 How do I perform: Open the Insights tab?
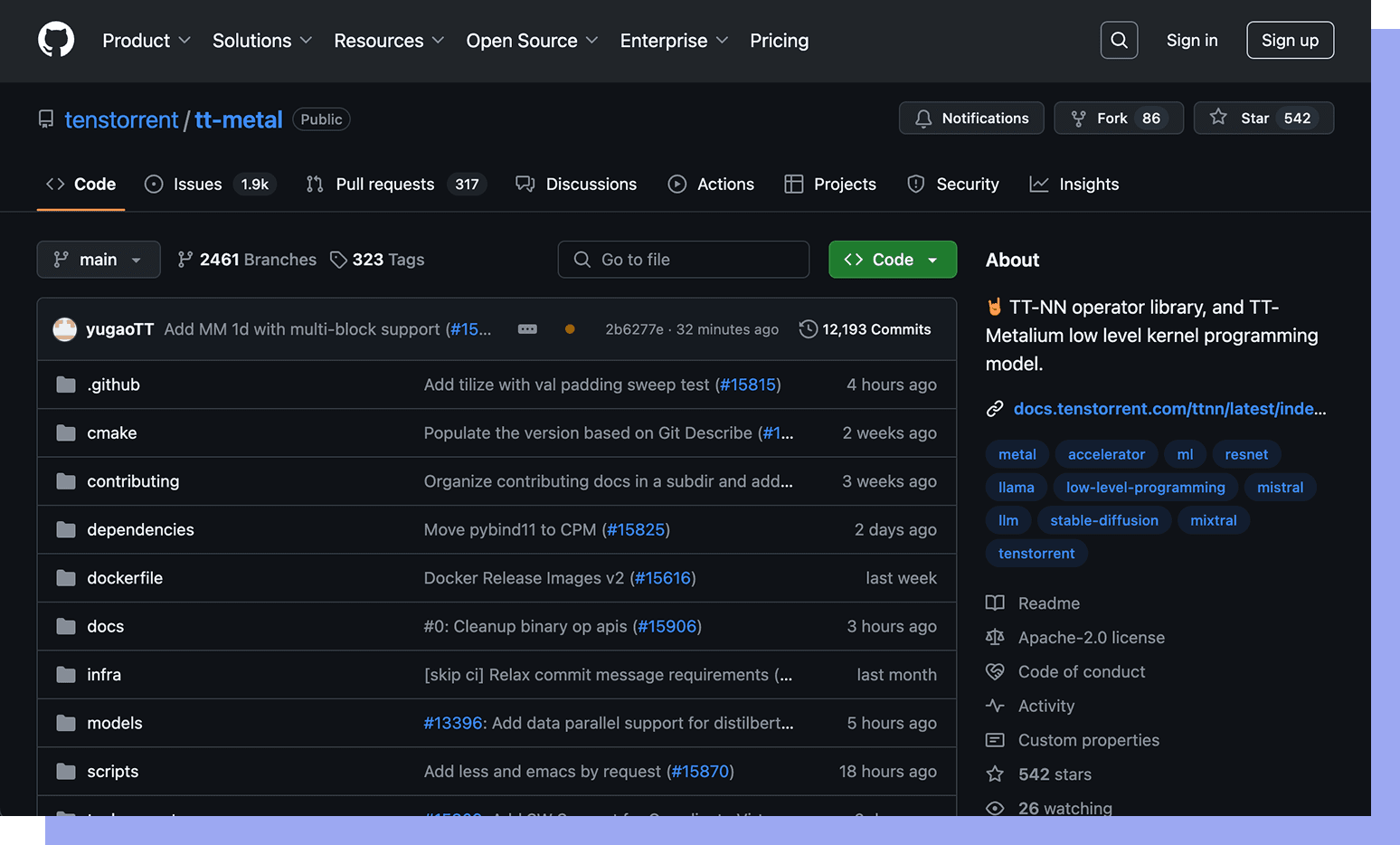pos(1088,185)
